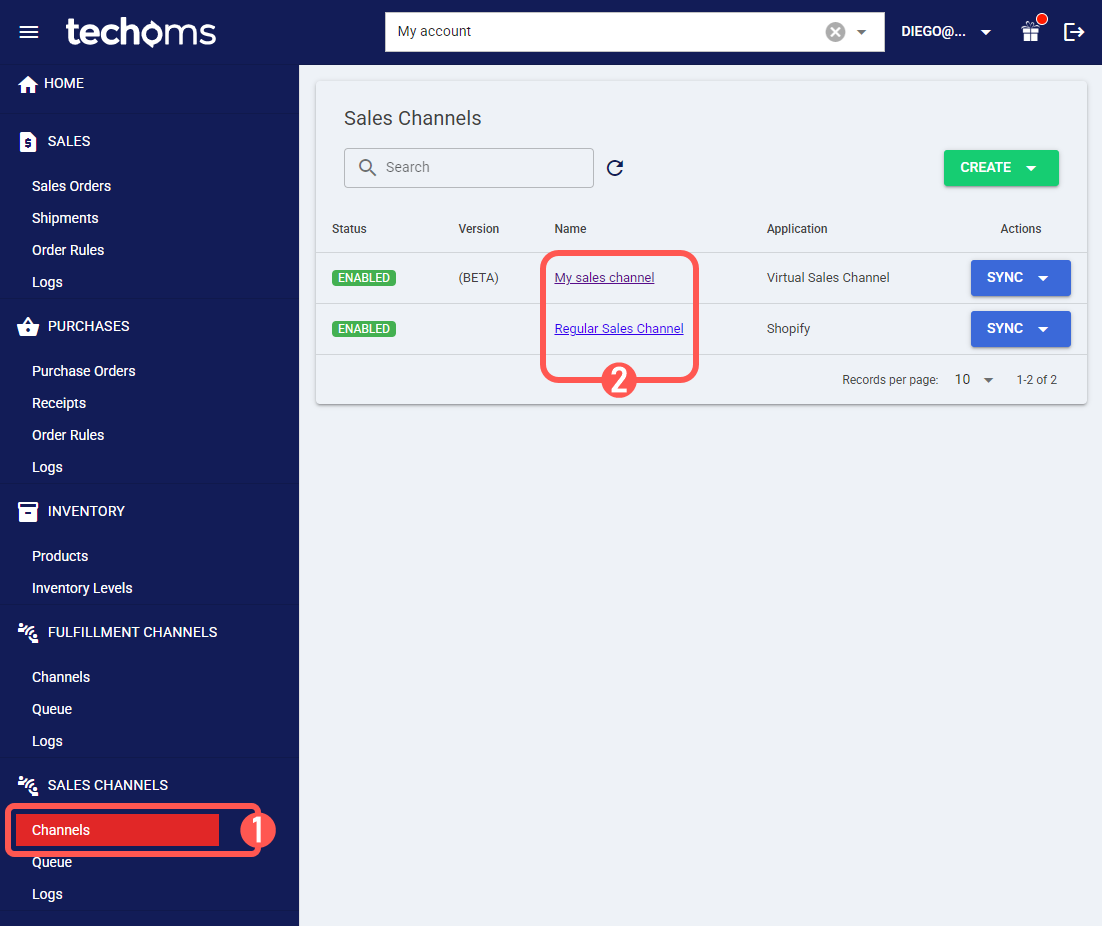Click the Application column header

pyautogui.click(x=797, y=228)
